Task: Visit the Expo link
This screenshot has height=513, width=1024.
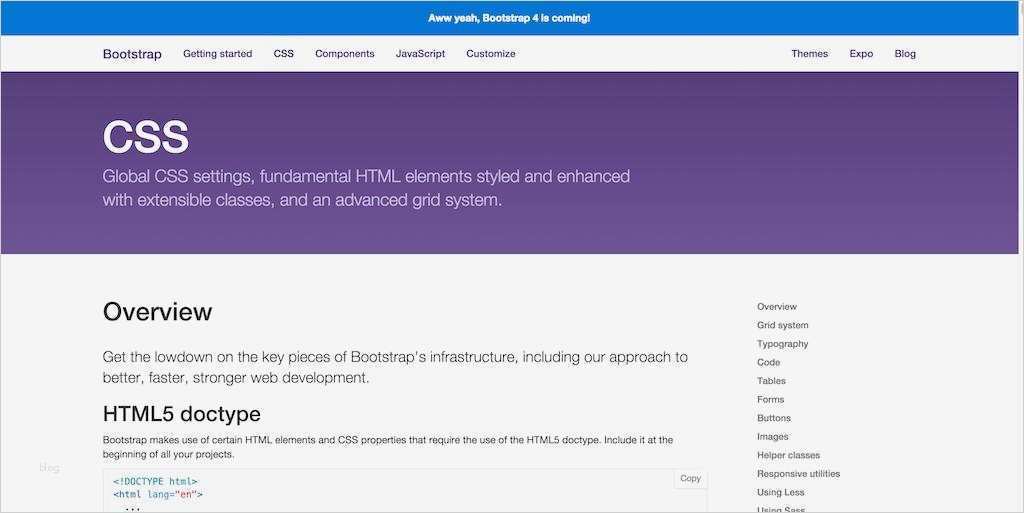Action: 861,54
